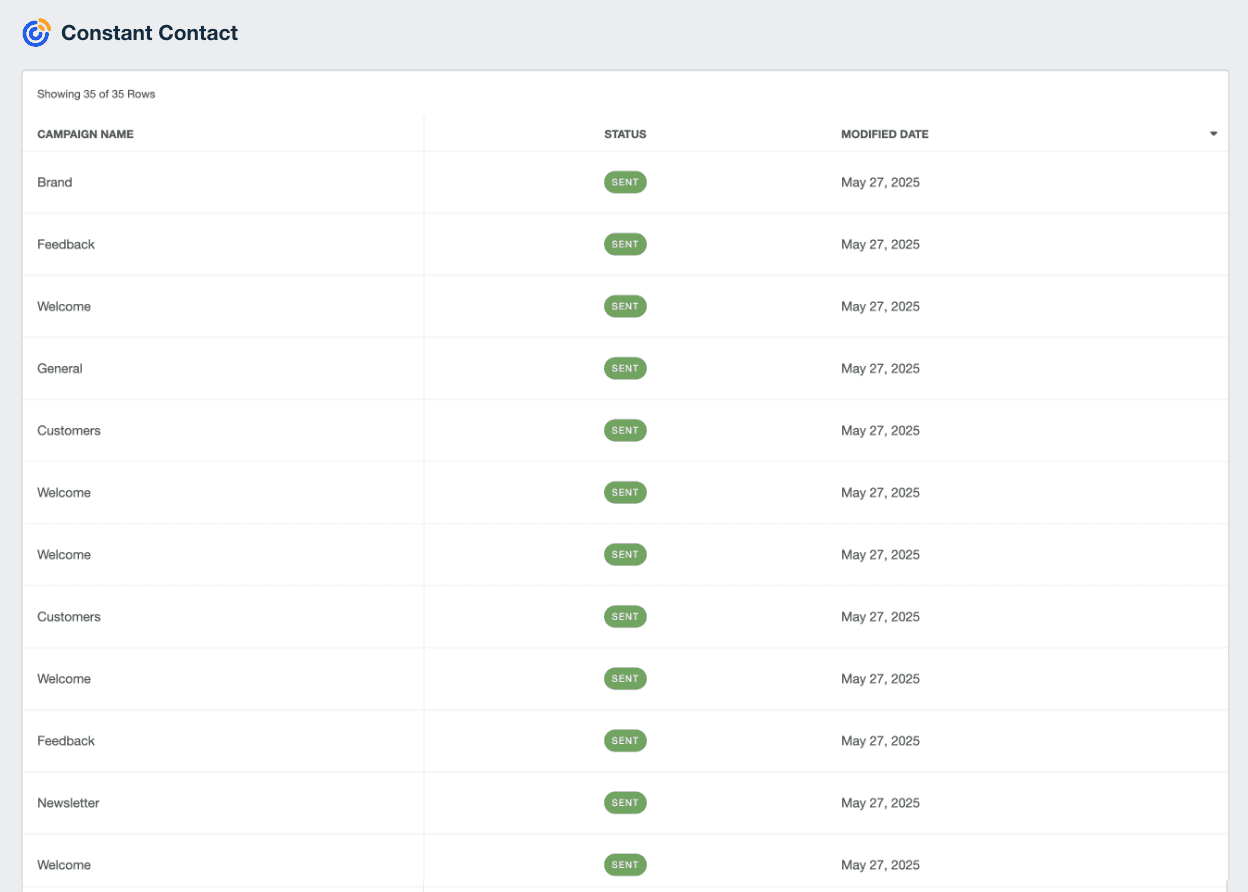Sort campaigns by the Campaign Name header

85,134
